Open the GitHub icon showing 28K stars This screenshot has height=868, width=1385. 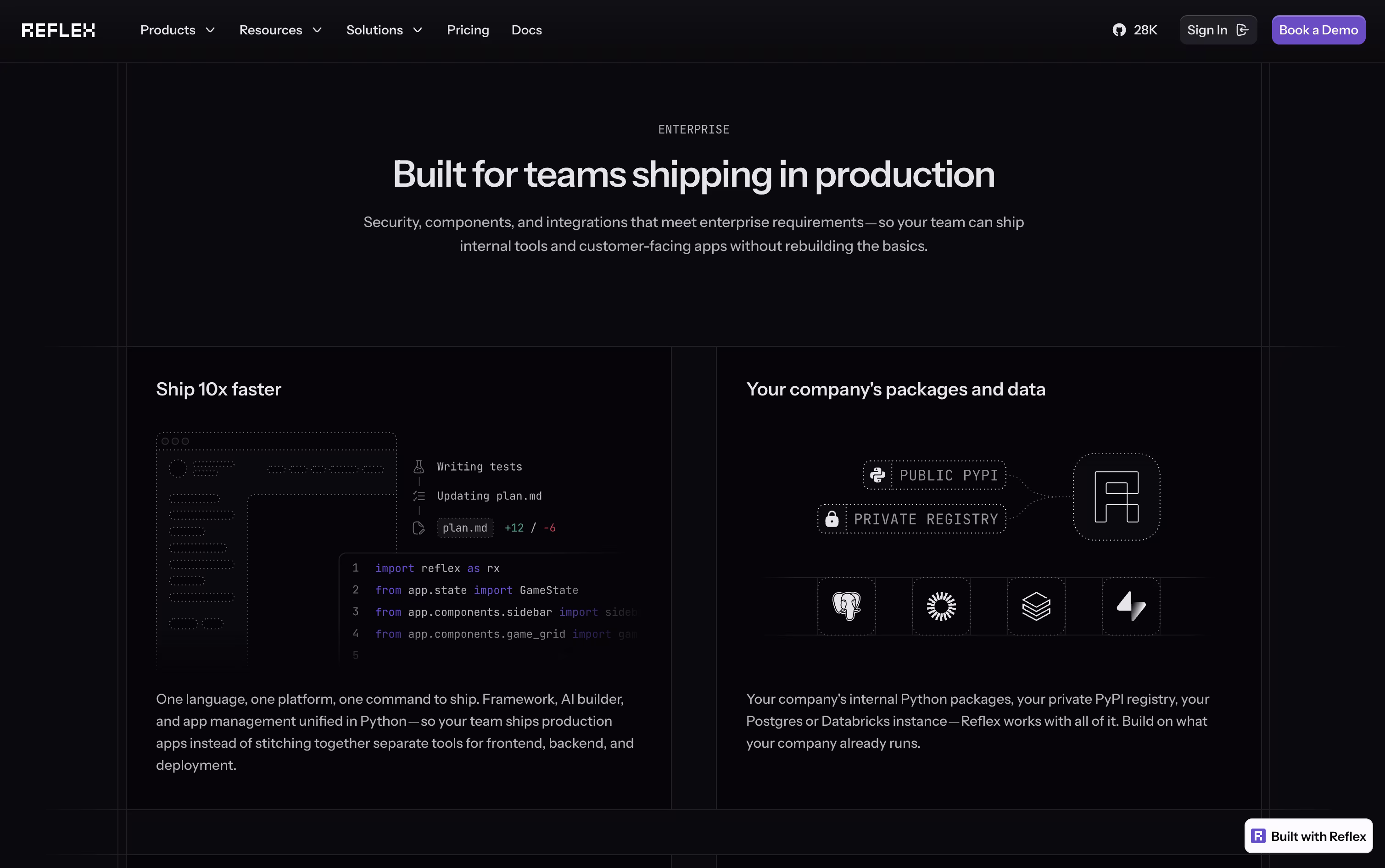[x=1119, y=30]
